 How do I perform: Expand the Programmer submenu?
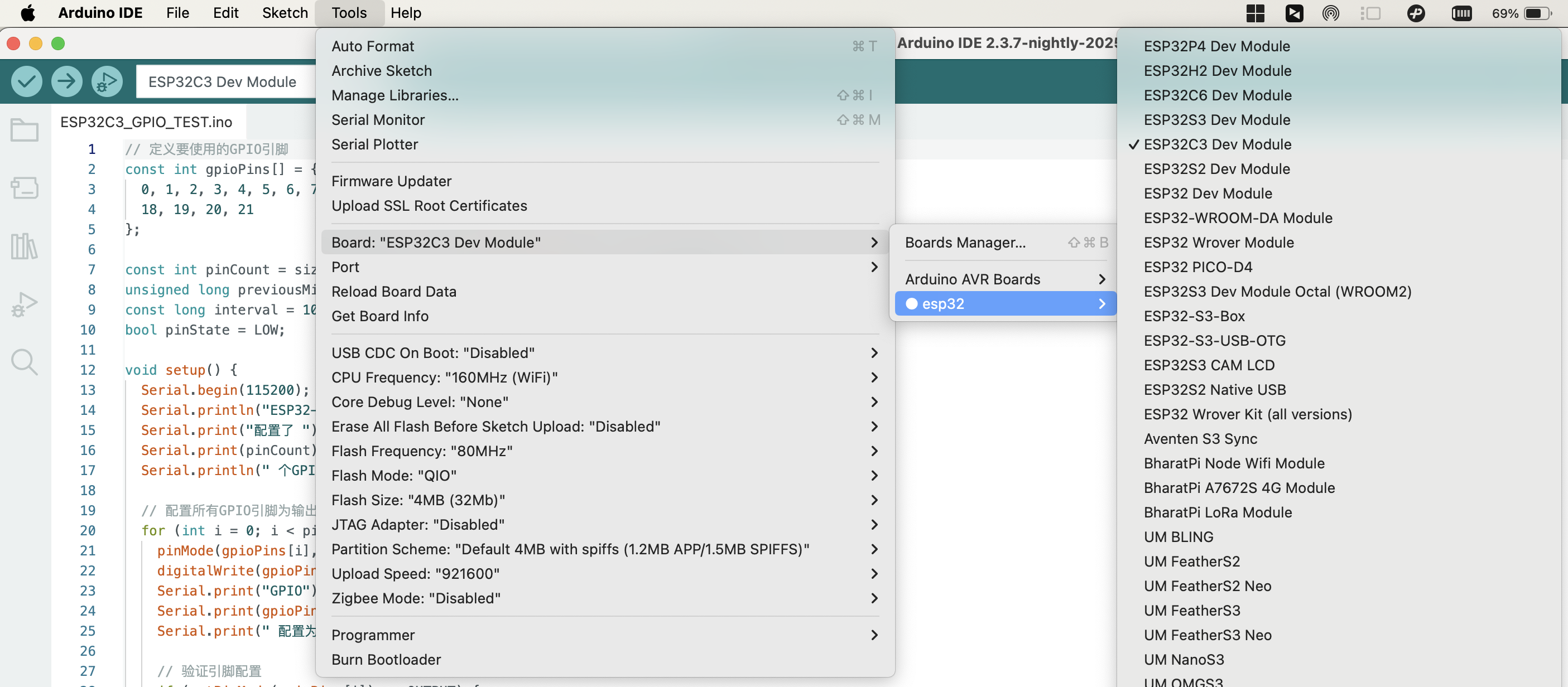pyautogui.click(x=605, y=635)
